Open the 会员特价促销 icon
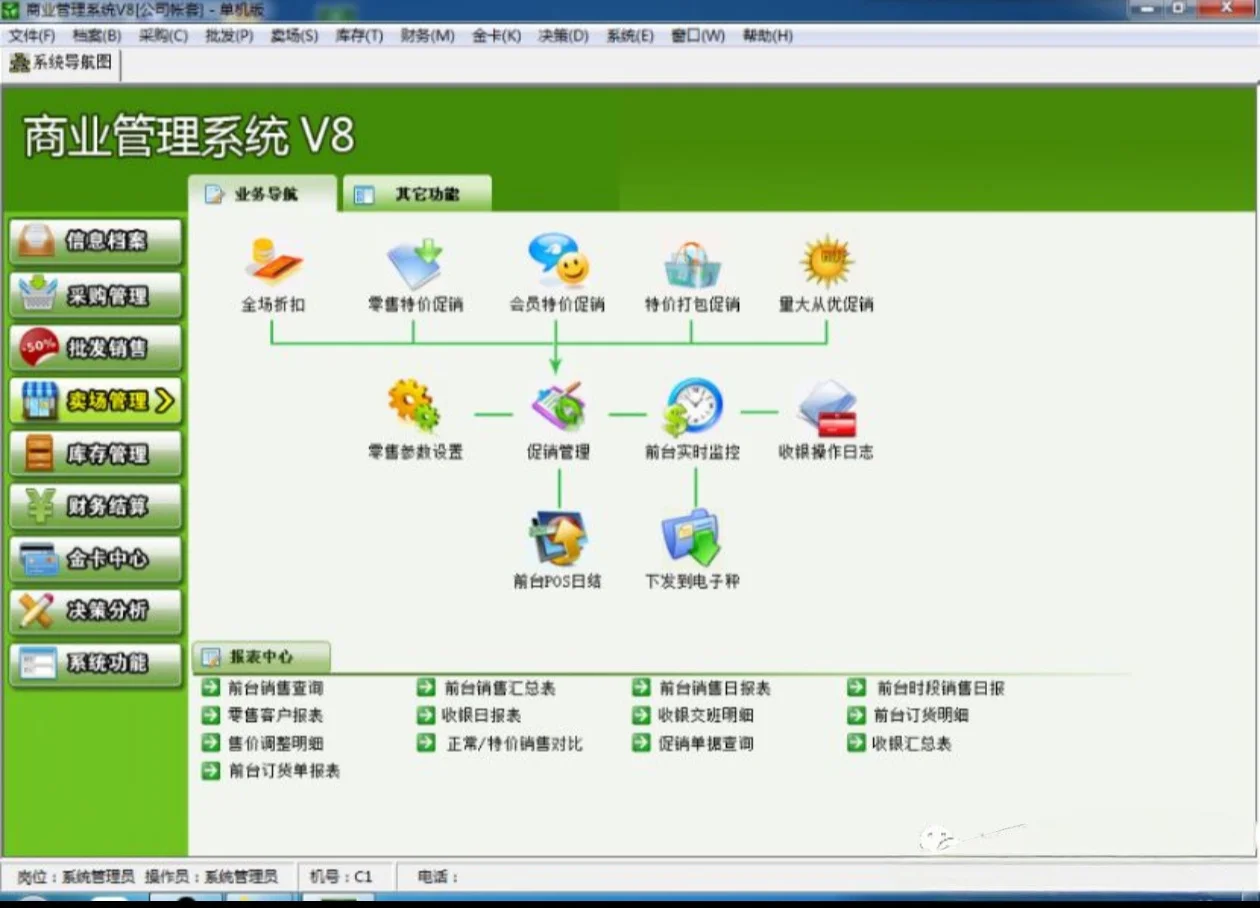 coord(557,262)
